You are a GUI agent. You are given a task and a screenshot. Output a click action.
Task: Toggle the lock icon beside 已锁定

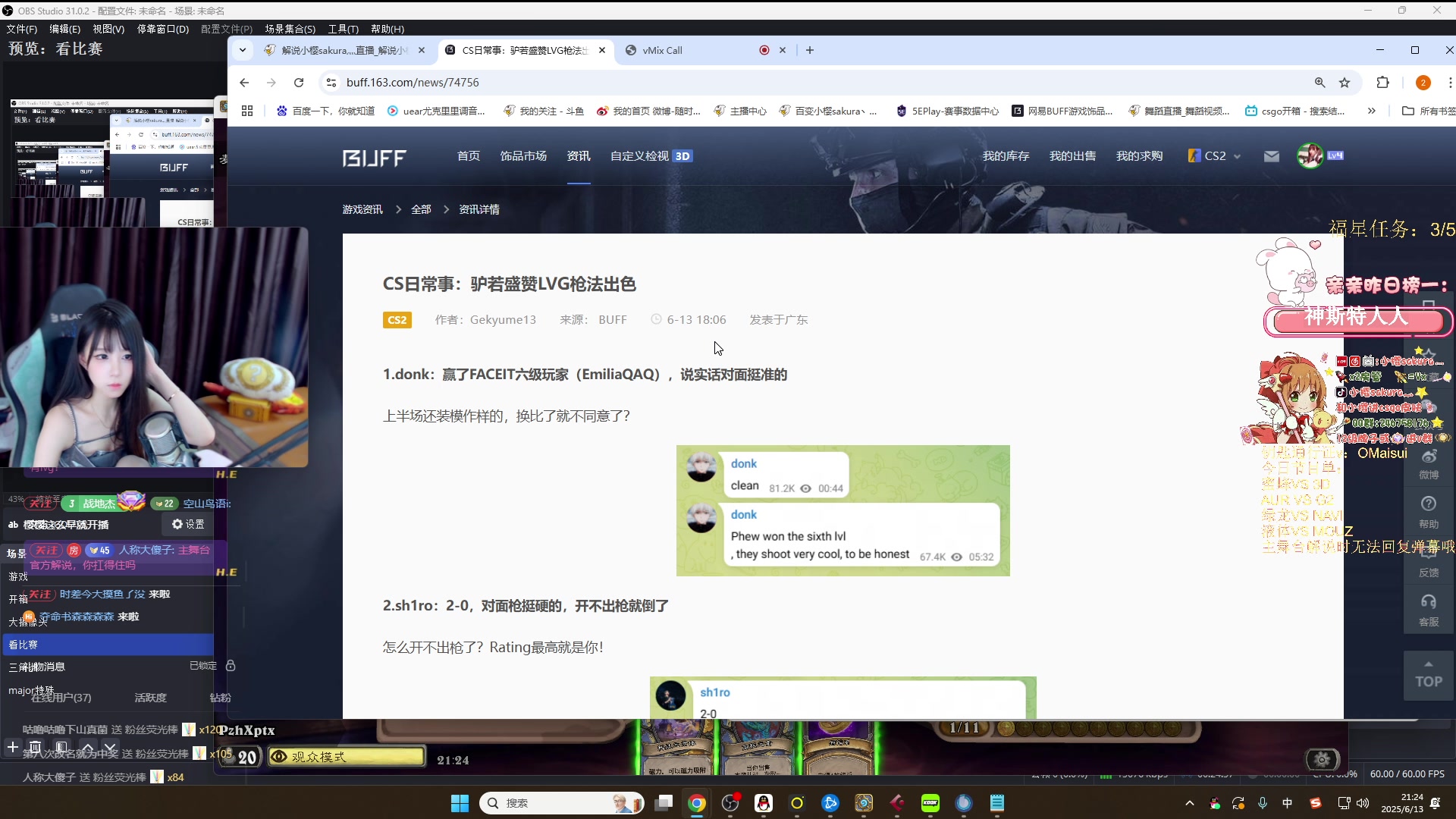[x=231, y=666]
